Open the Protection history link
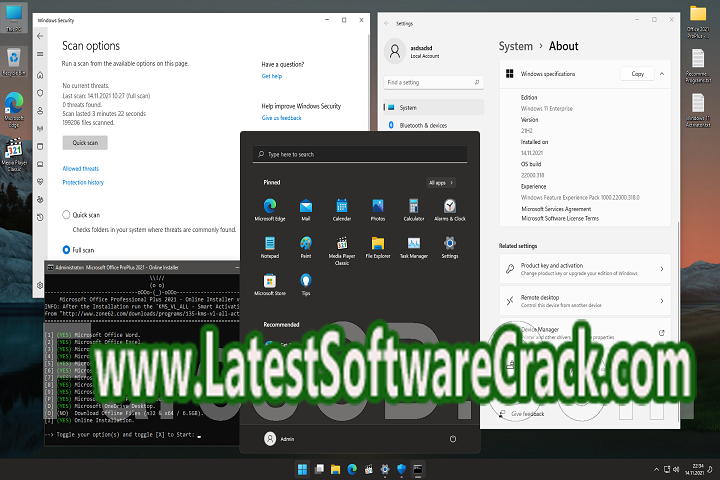Viewport: 720px width, 480px height. 83,182
